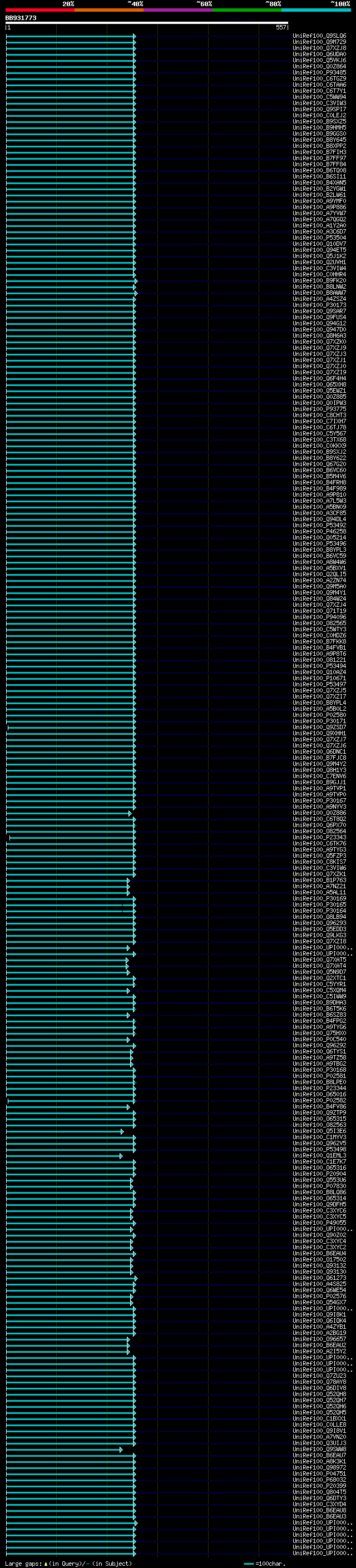Click the red 20% identity color bar

[40, 10]
